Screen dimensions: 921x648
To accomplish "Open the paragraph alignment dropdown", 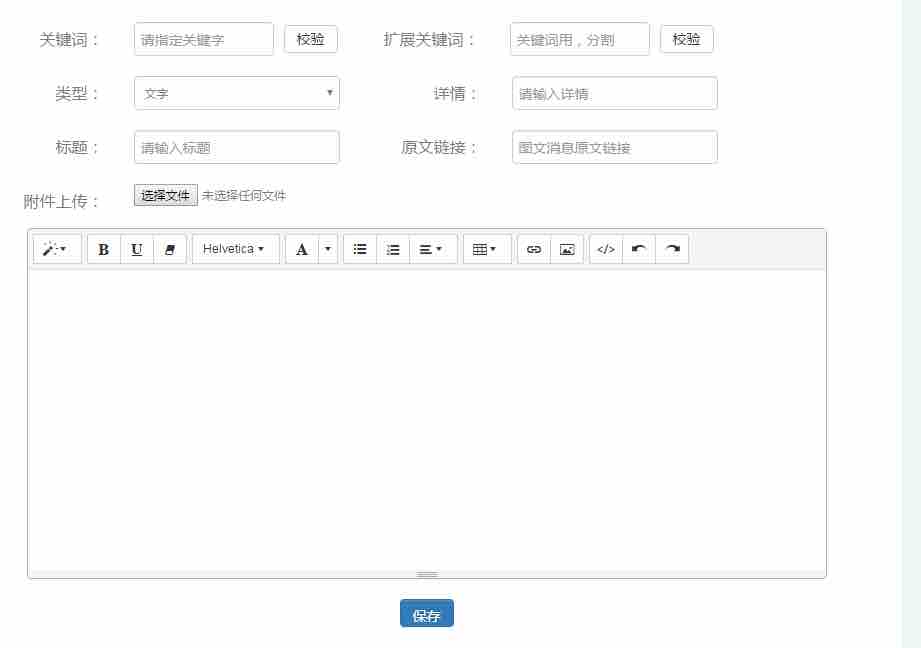I will (433, 249).
